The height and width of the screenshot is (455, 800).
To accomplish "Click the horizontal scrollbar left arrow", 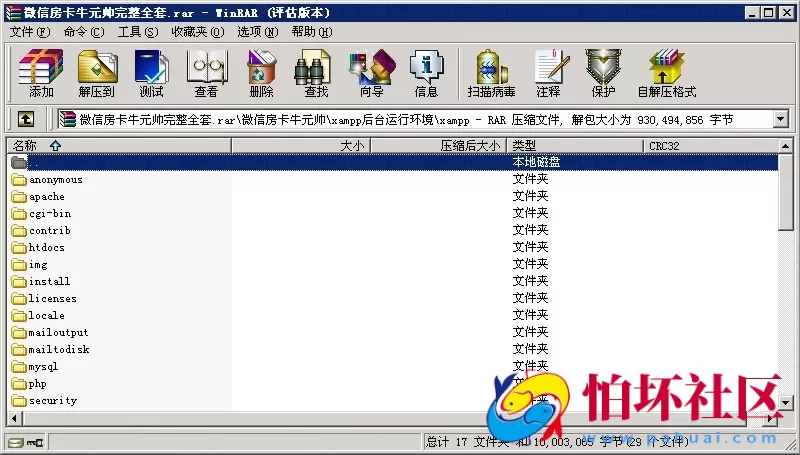I will point(14,419).
